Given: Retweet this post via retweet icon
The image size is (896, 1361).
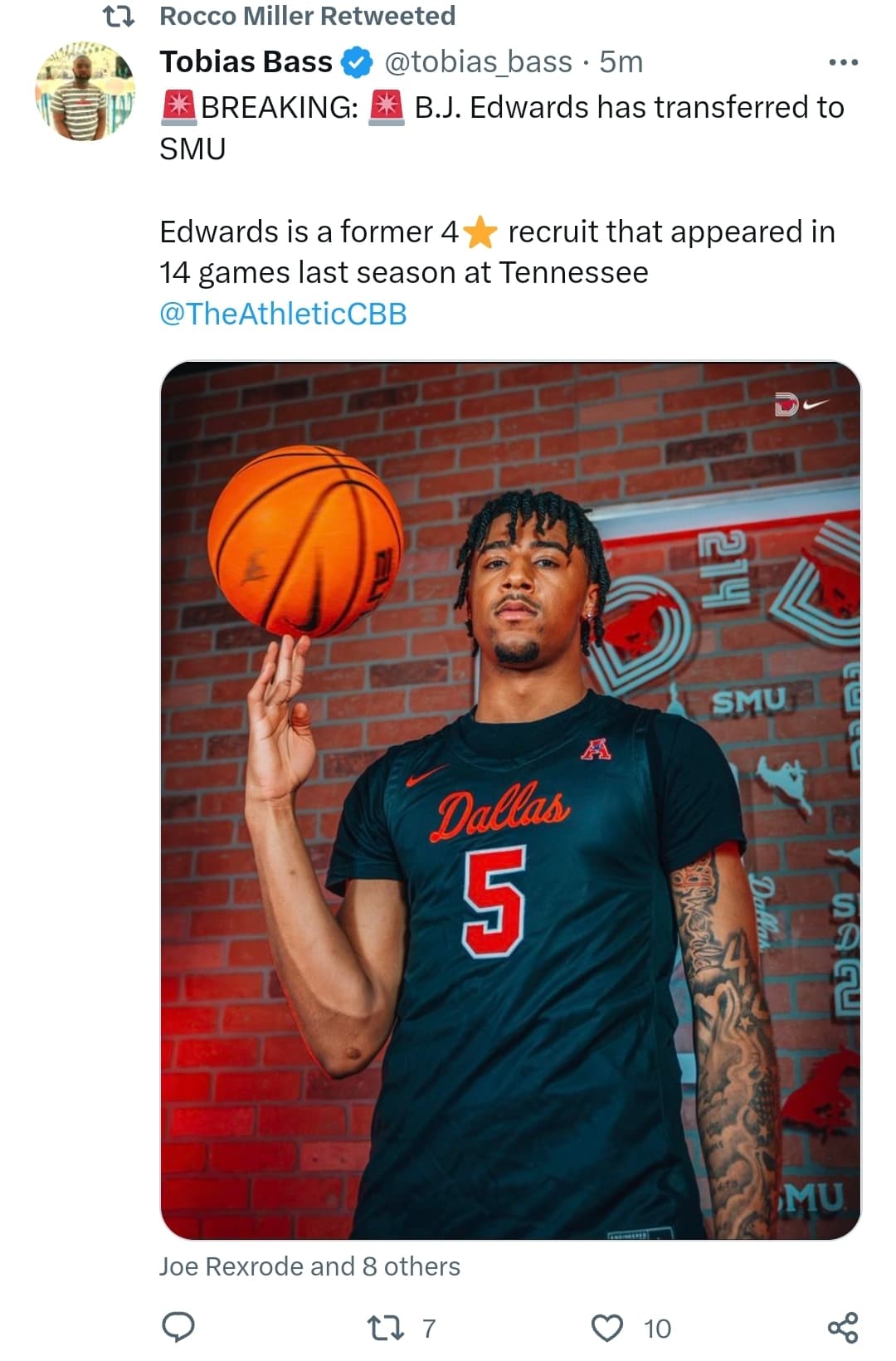Looking at the screenshot, I should click(x=386, y=1329).
